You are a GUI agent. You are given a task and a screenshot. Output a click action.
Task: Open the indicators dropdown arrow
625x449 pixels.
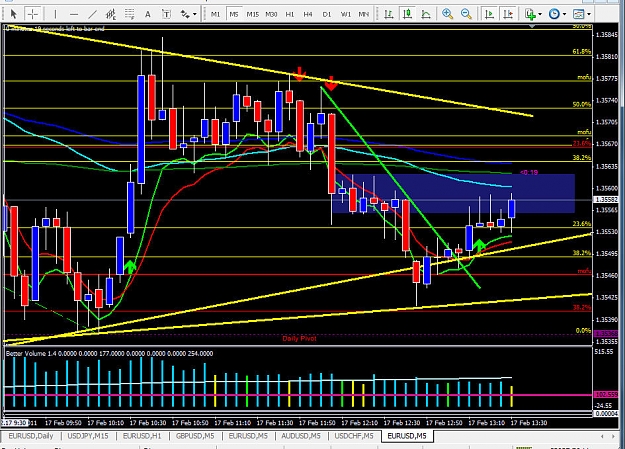click(x=540, y=14)
